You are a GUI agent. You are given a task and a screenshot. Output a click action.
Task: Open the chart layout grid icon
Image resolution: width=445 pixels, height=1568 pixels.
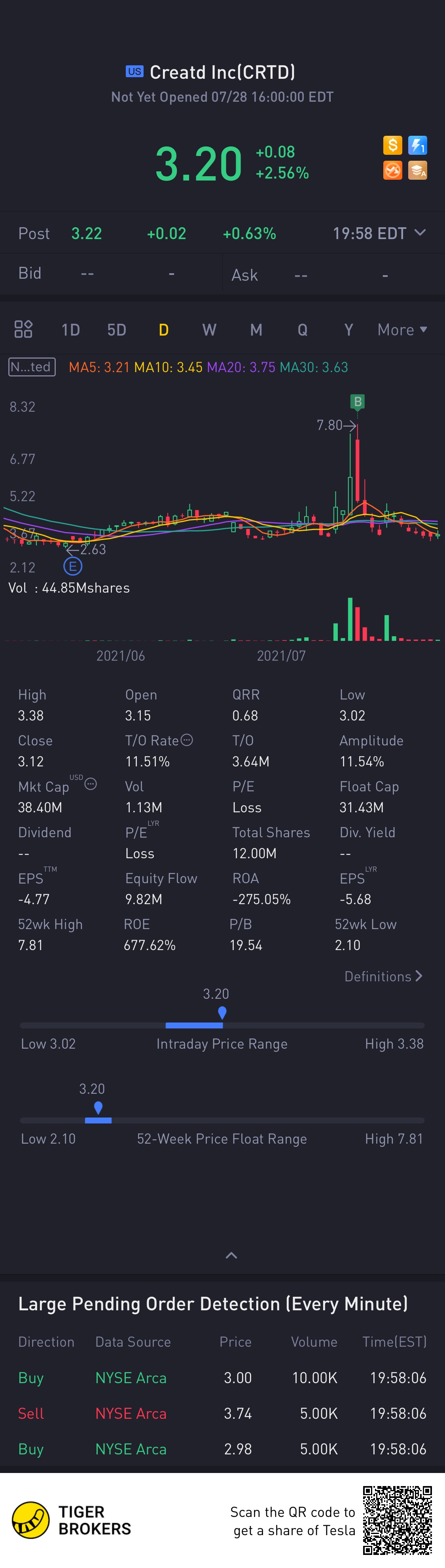click(x=23, y=329)
